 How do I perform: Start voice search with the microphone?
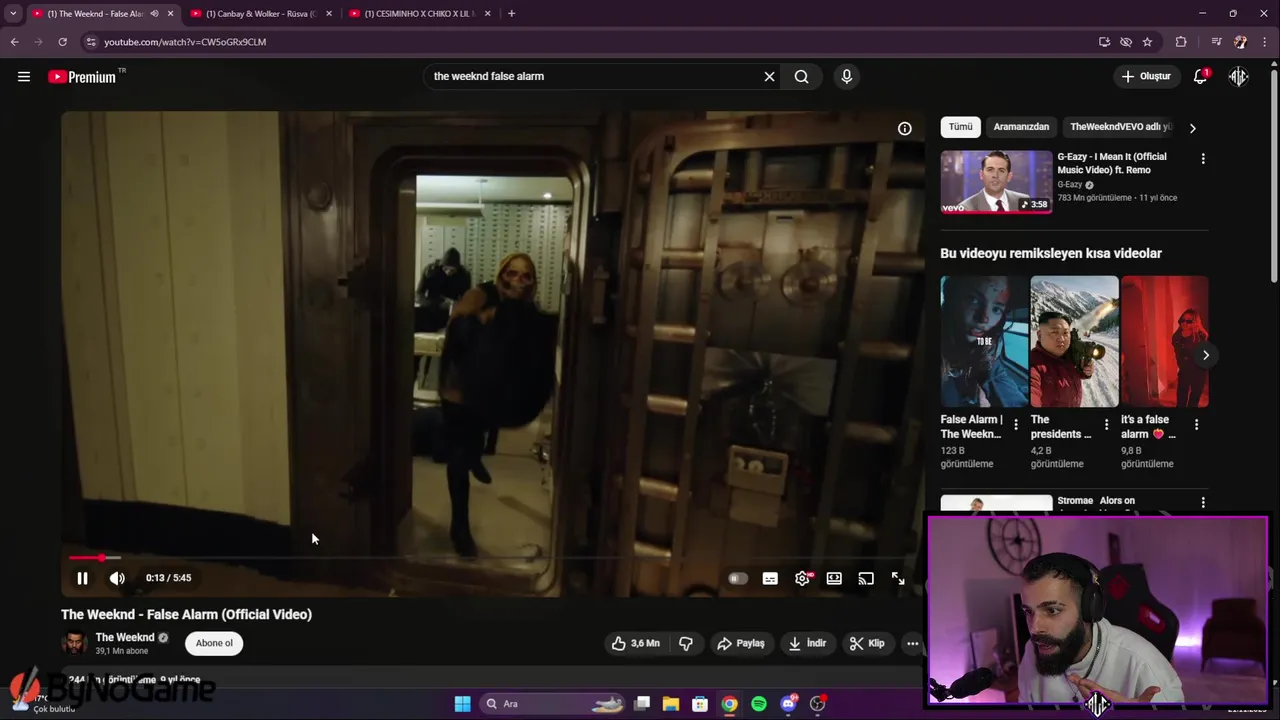click(847, 76)
